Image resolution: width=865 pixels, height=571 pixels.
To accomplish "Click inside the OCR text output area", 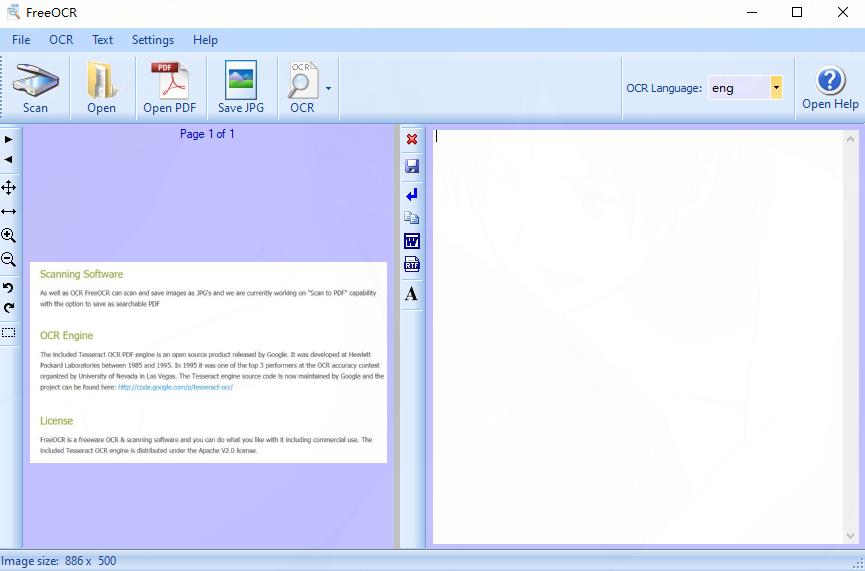I will pos(638,337).
